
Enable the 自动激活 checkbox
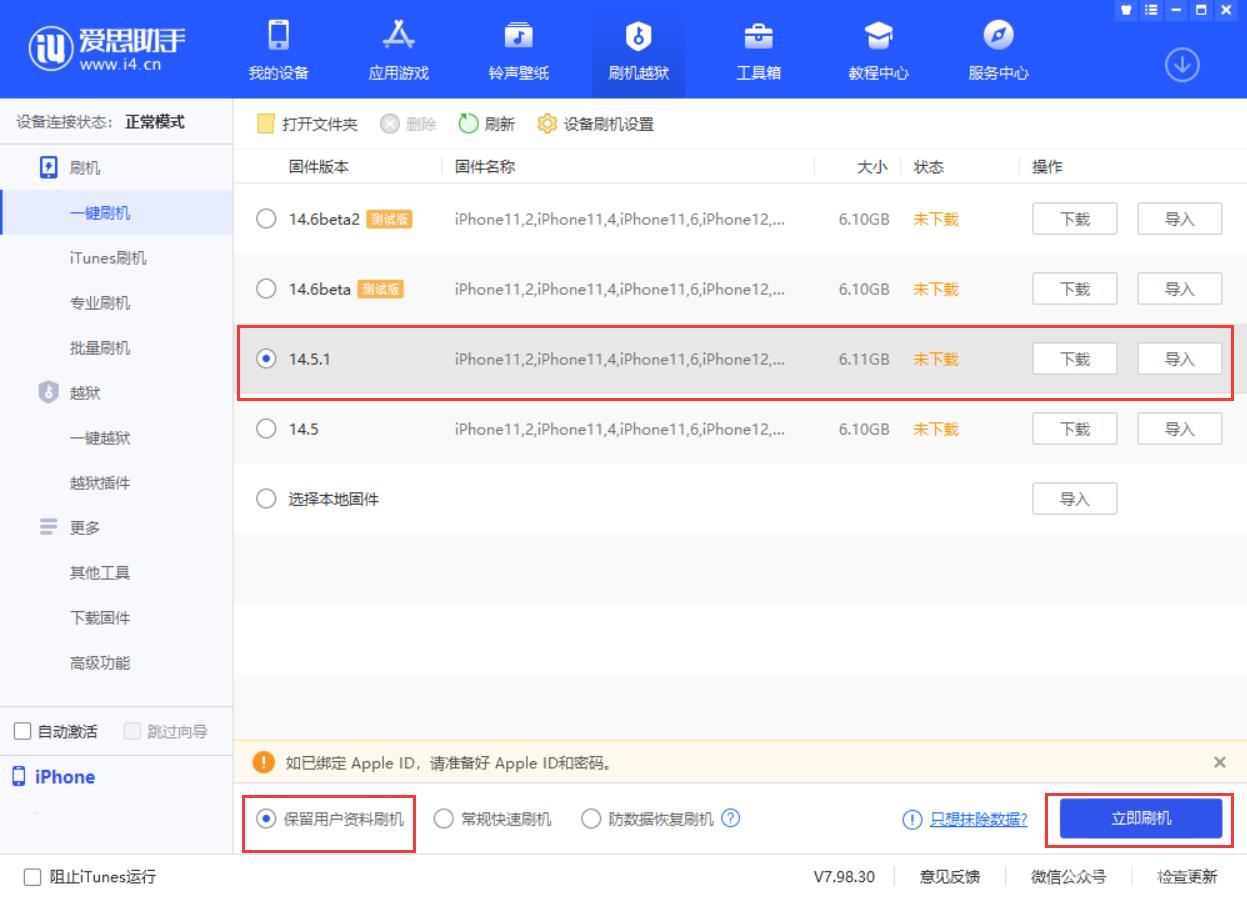[x=23, y=730]
